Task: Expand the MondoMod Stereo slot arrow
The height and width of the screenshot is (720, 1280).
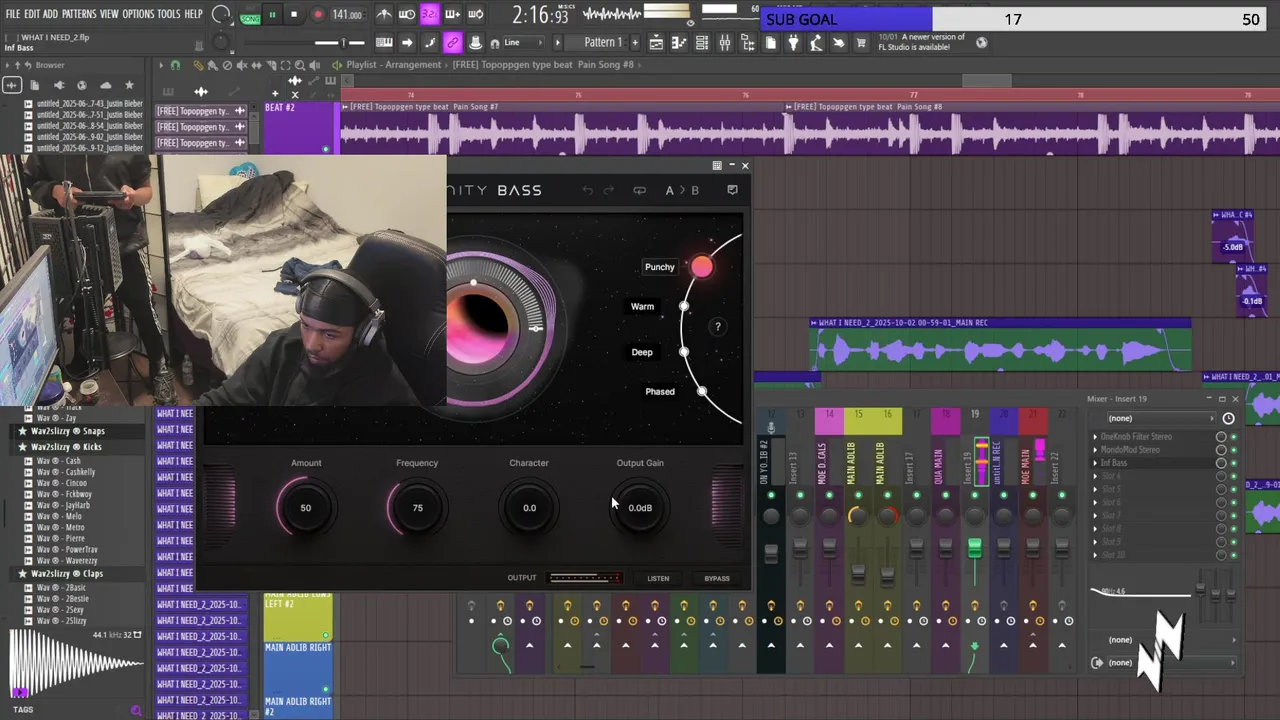Action: point(1095,450)
